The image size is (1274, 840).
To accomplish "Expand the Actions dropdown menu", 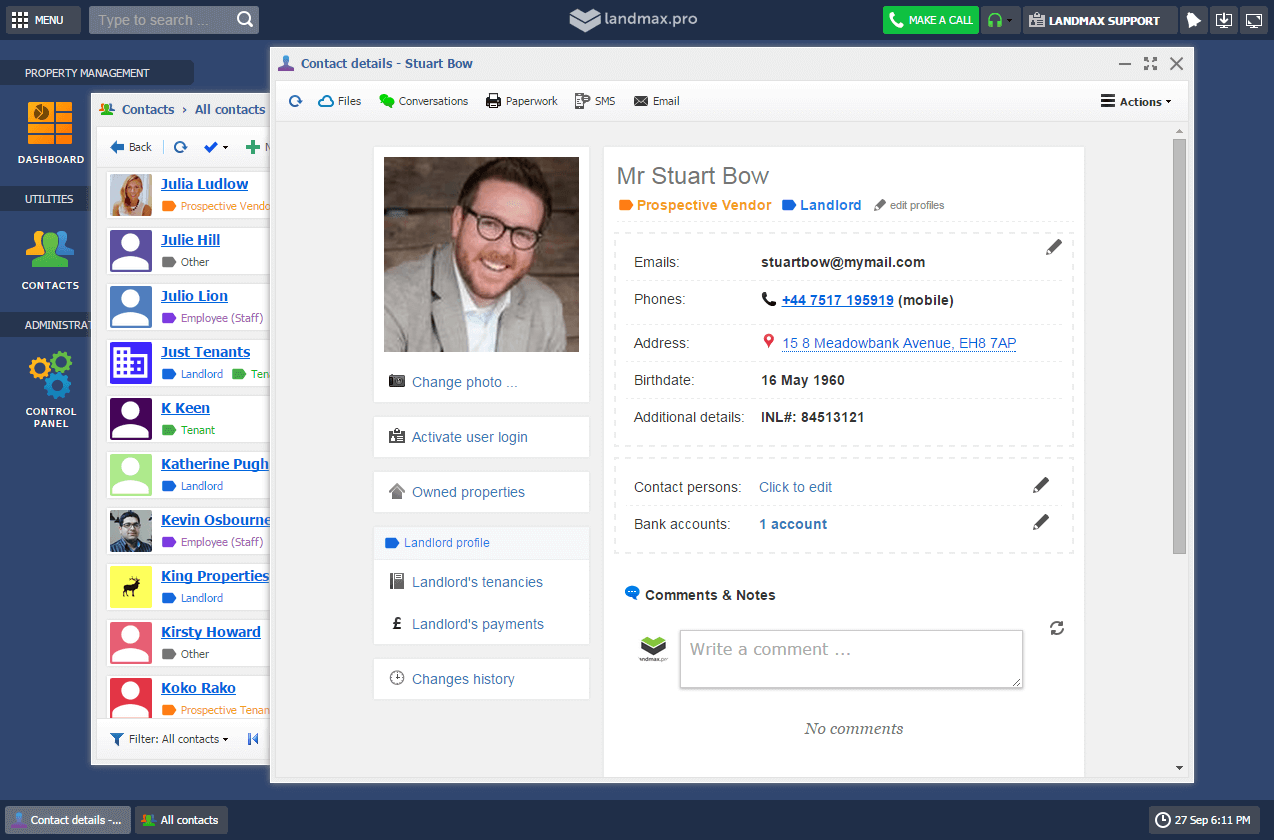I will pyautogui.click(x=1135, y=101).
